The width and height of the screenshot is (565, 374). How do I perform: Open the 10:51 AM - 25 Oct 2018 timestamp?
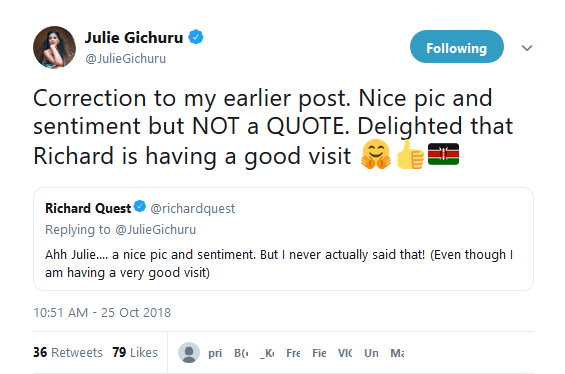[x=102, y=312]
